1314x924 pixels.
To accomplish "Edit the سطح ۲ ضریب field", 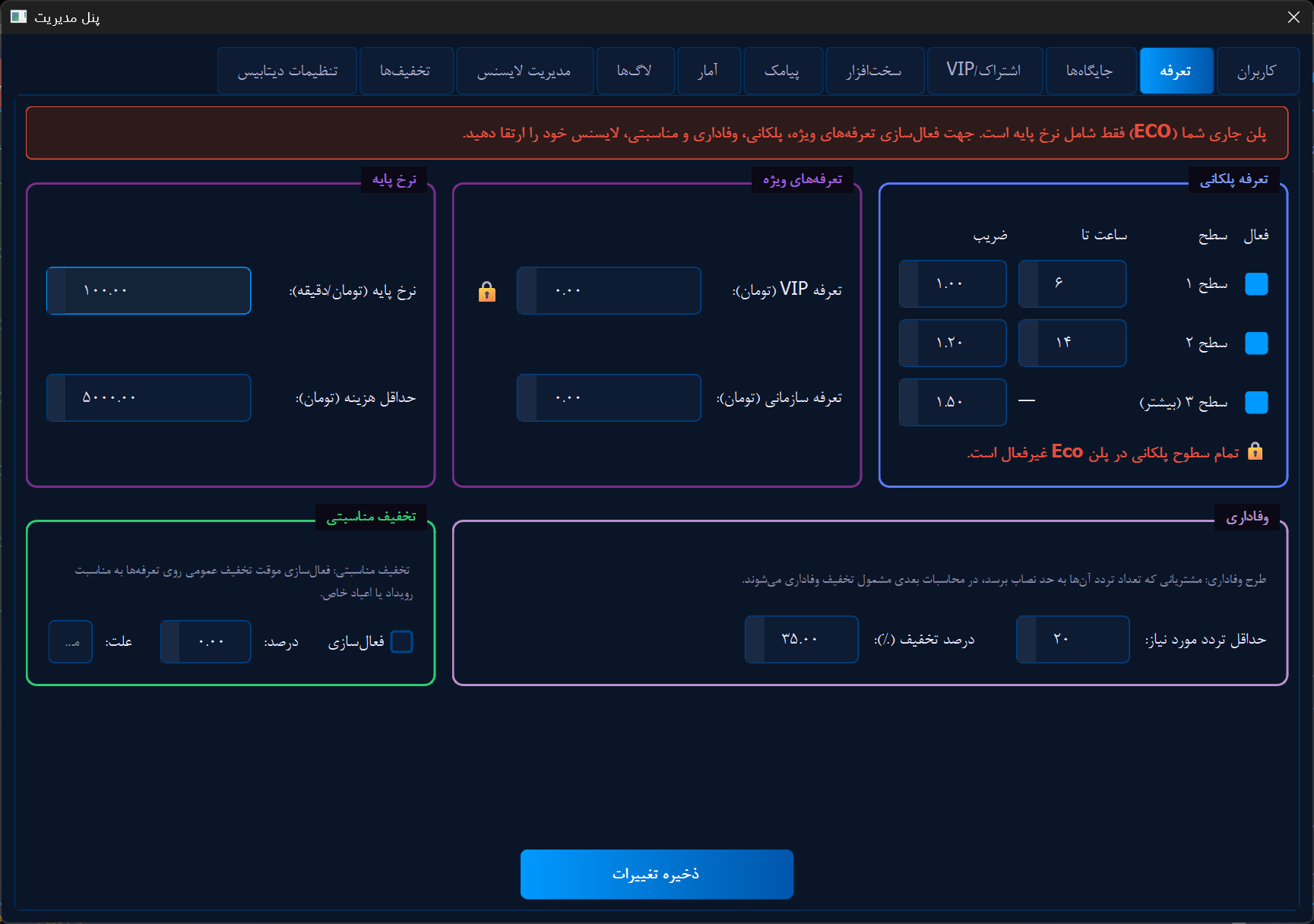I will point(952,343).
